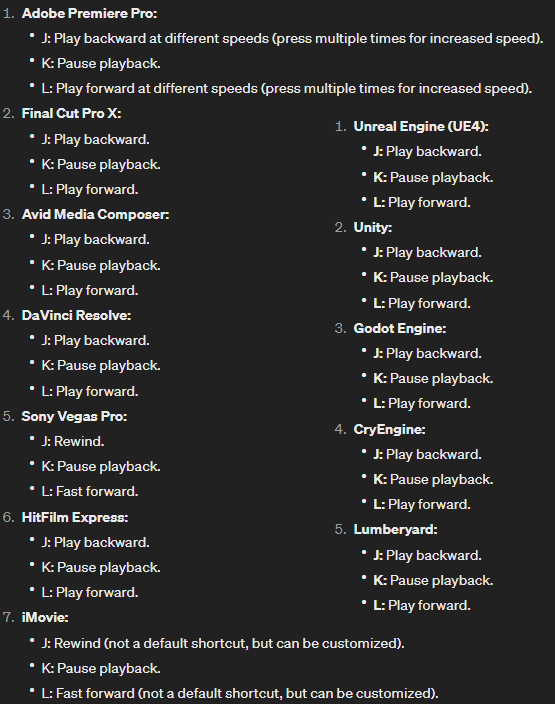Click the J: Rewind line under Sony Vegas Pro
Image resolution: width=555 pixels, height=704 pixels.
click(73, 442)
